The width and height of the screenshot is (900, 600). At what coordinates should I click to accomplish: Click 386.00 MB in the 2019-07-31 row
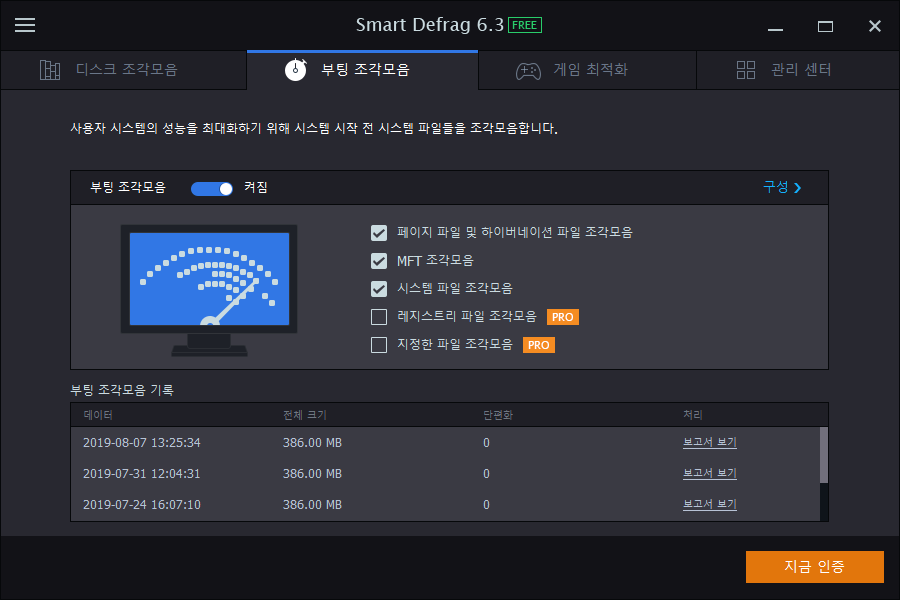coord(312,474)
